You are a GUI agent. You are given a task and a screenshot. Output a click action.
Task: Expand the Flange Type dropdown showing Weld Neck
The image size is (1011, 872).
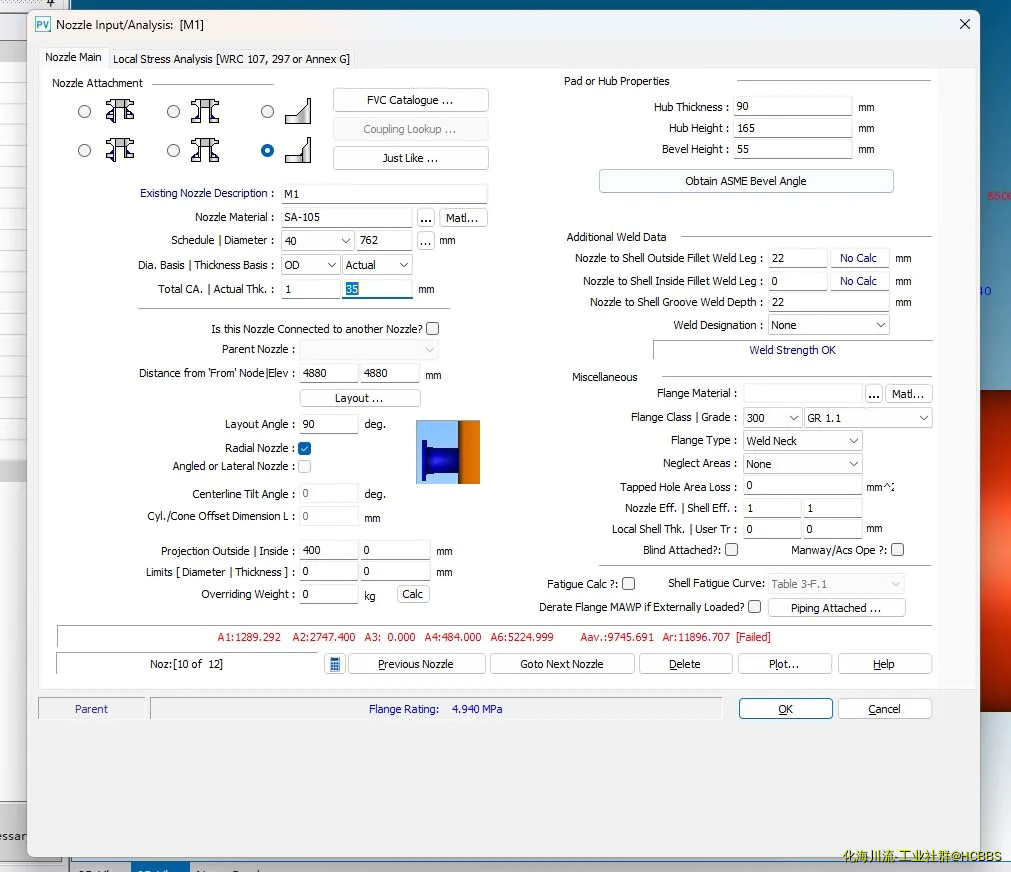point(803,441)
